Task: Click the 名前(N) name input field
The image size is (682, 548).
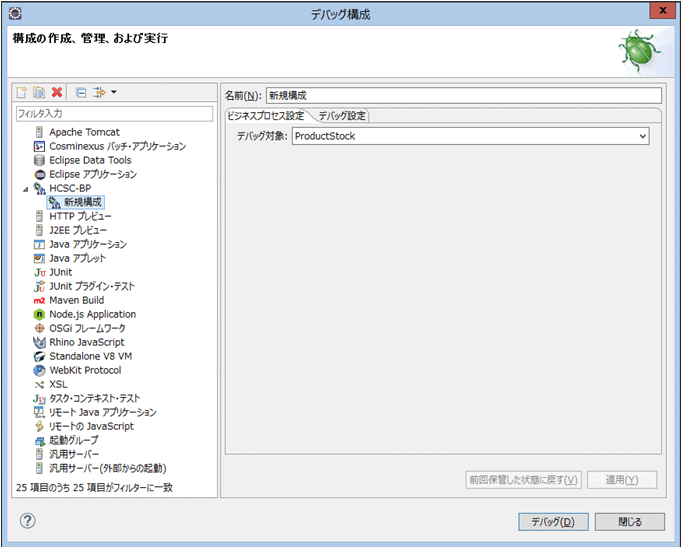Action: [x=464, y=95]
